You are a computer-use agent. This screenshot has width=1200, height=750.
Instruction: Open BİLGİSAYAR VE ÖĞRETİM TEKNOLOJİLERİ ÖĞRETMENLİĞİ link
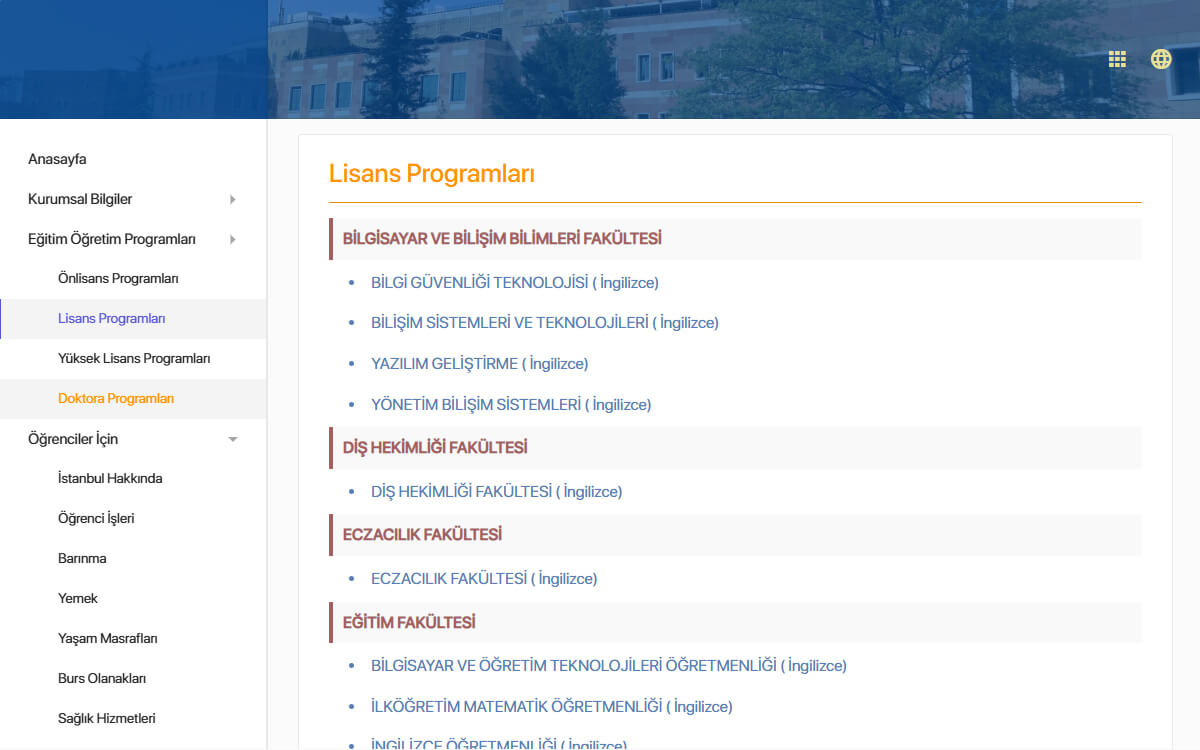click(x=609, y=666)
